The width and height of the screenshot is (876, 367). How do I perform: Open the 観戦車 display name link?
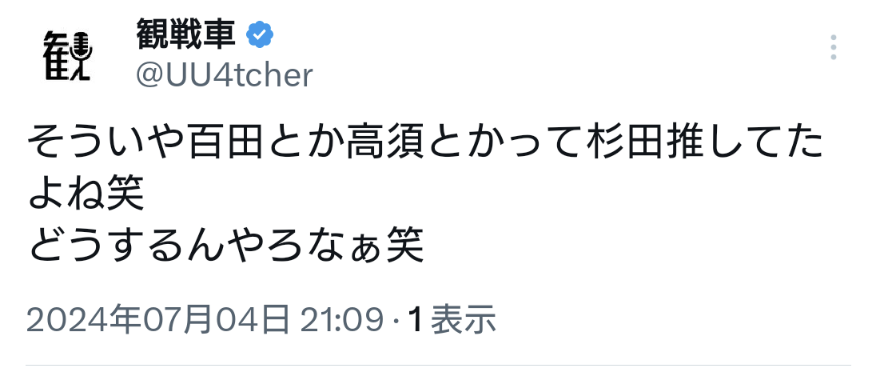click(185, 35)
